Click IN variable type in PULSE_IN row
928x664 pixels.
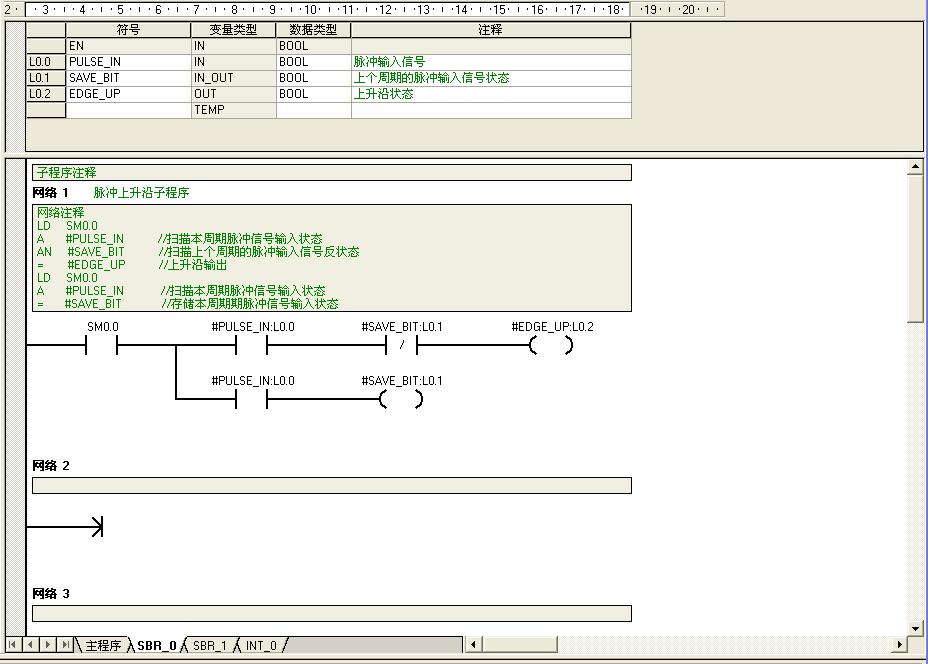(x=233, y=62)
